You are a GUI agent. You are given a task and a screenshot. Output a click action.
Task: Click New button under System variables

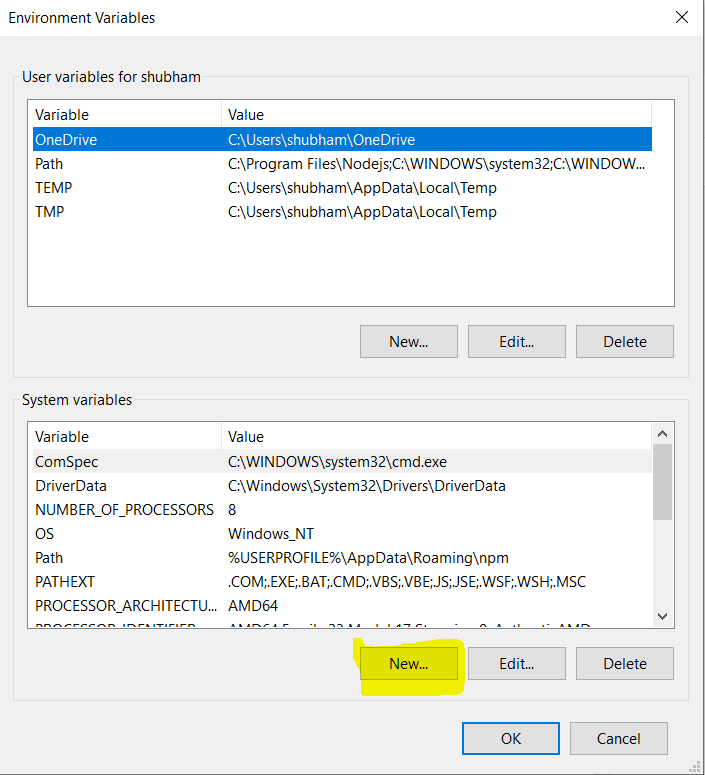(409, 663)
